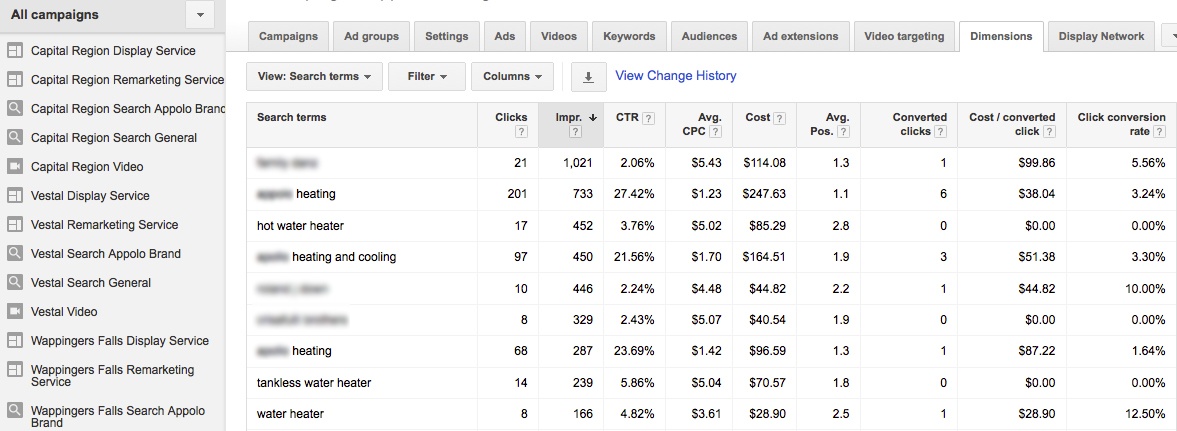Expand the Filter dropdown
1177x431 pixels.
point(427,76)
